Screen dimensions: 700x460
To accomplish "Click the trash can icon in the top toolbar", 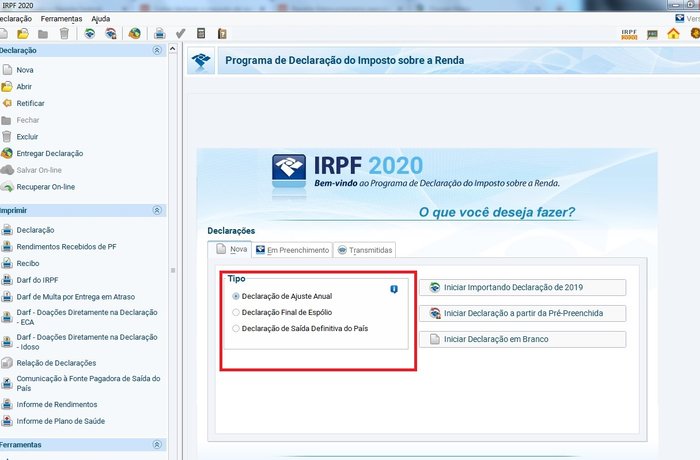I will (x=64, y=33).
